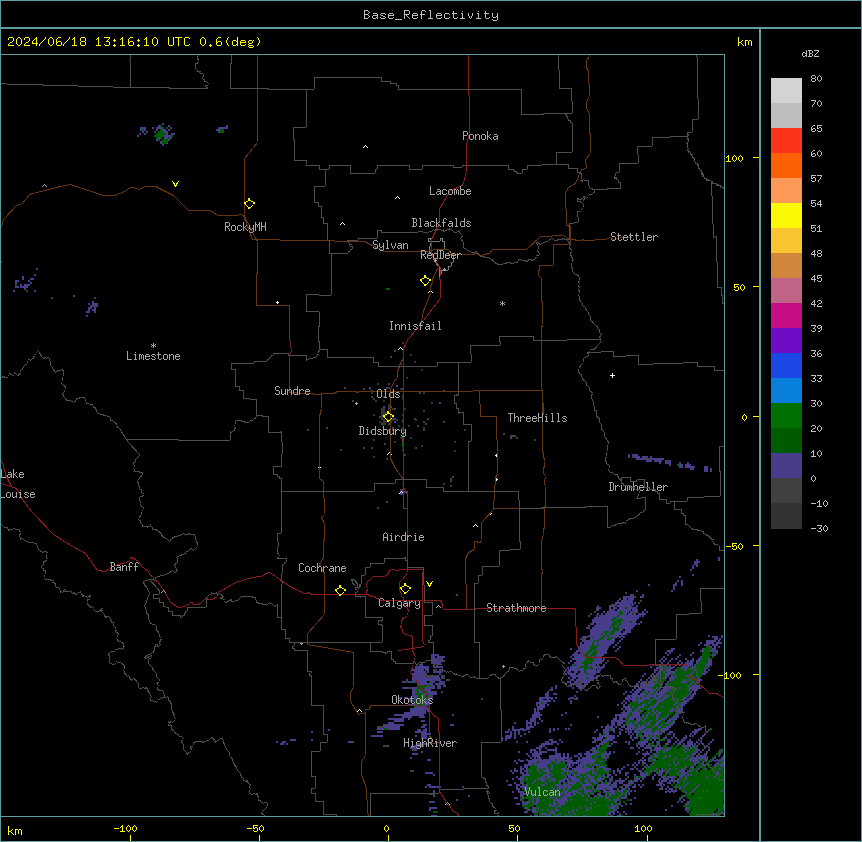Click the asterisk marker above Limestone label
This screenshot has height=842, width=862.
coord(153,346)
